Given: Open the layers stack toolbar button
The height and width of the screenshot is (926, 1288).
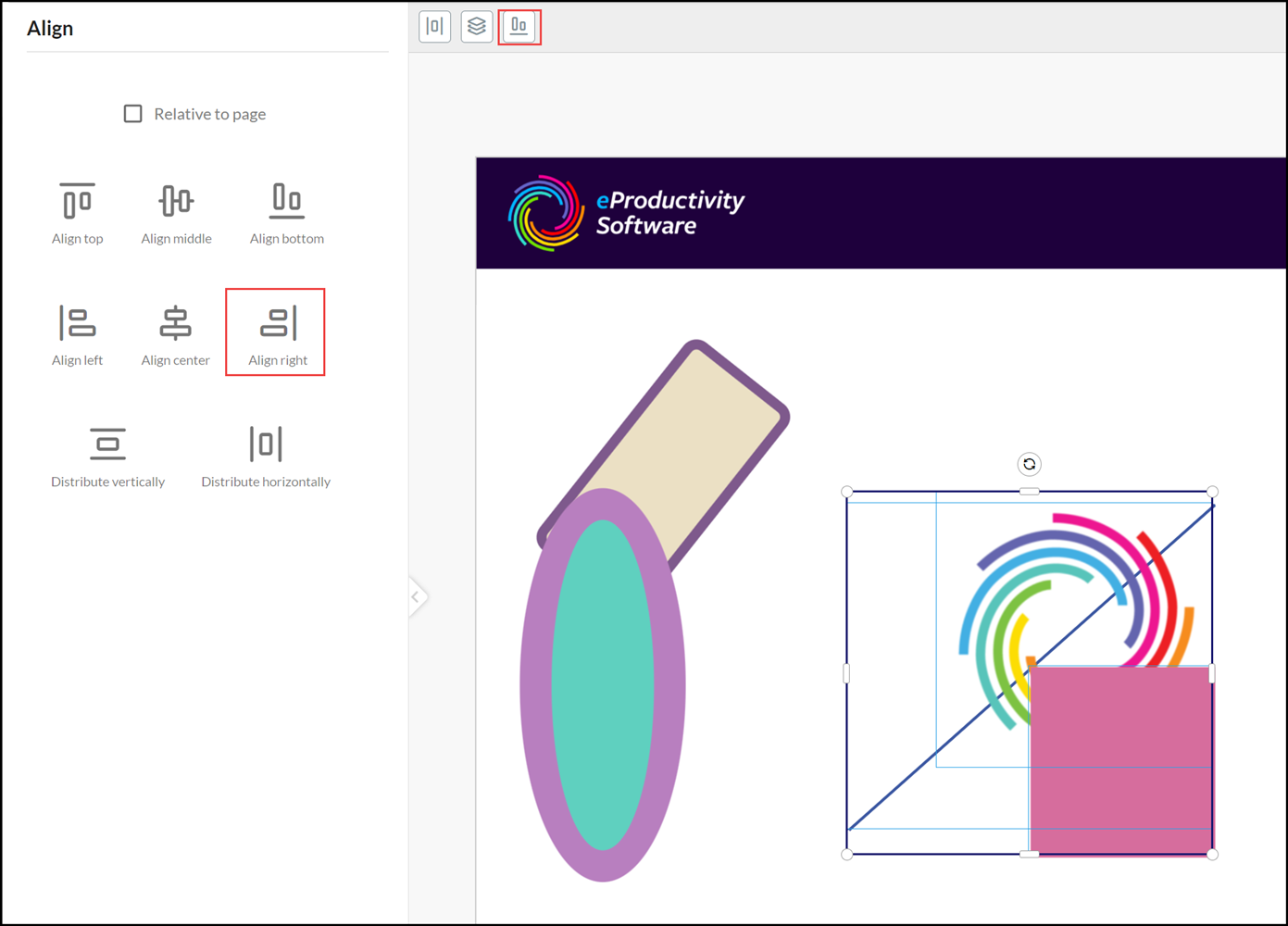Looking at the screenshot, I should (477, 27).
